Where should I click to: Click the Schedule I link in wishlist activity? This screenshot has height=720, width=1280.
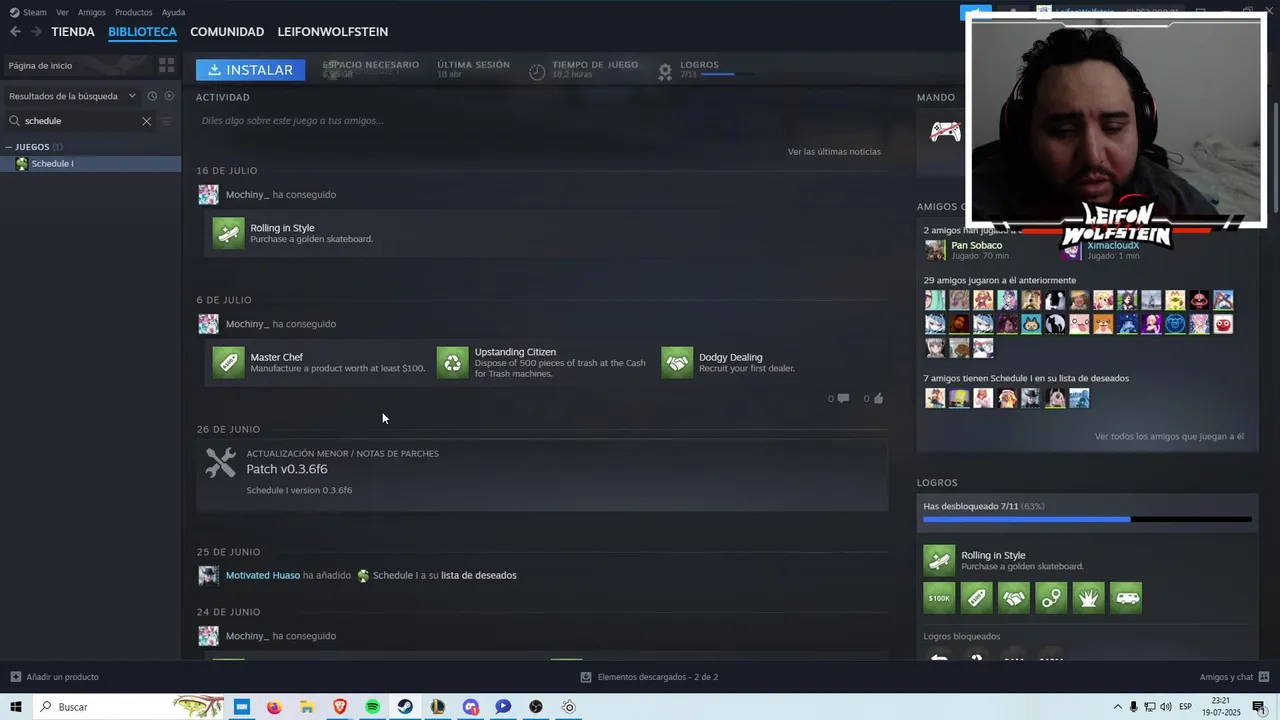[396, 575]
